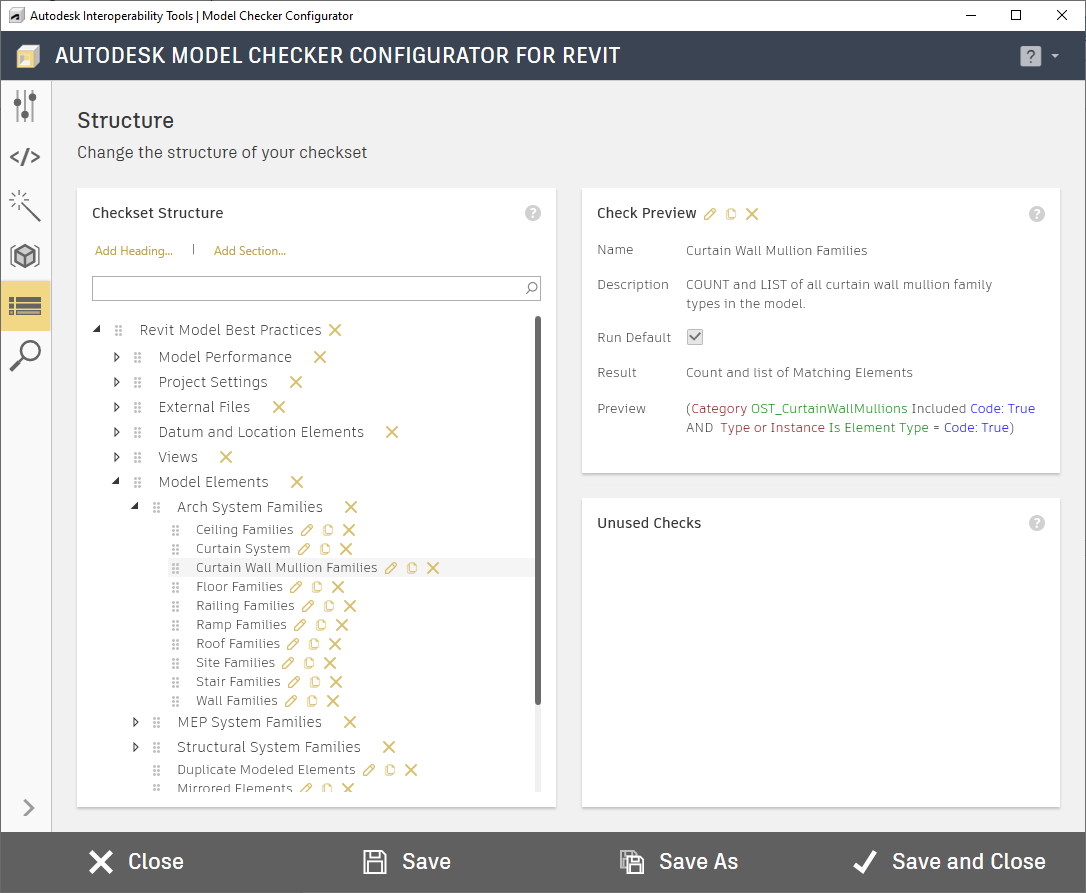Duplicate the check from Check Preview header
The image size is (1086, 893).
point(731,214)
